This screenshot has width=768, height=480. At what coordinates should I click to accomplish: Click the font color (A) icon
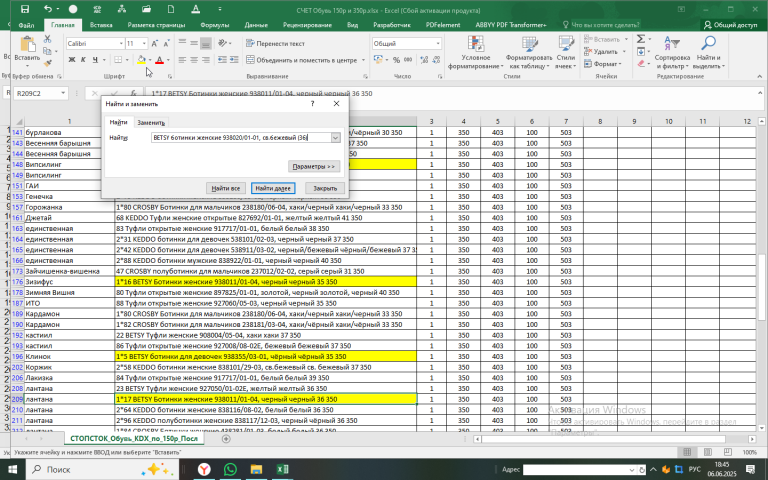coord(159,60)
